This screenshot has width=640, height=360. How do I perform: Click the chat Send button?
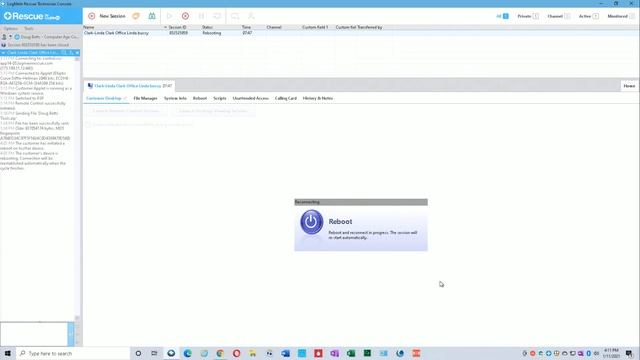click(71, 334)
